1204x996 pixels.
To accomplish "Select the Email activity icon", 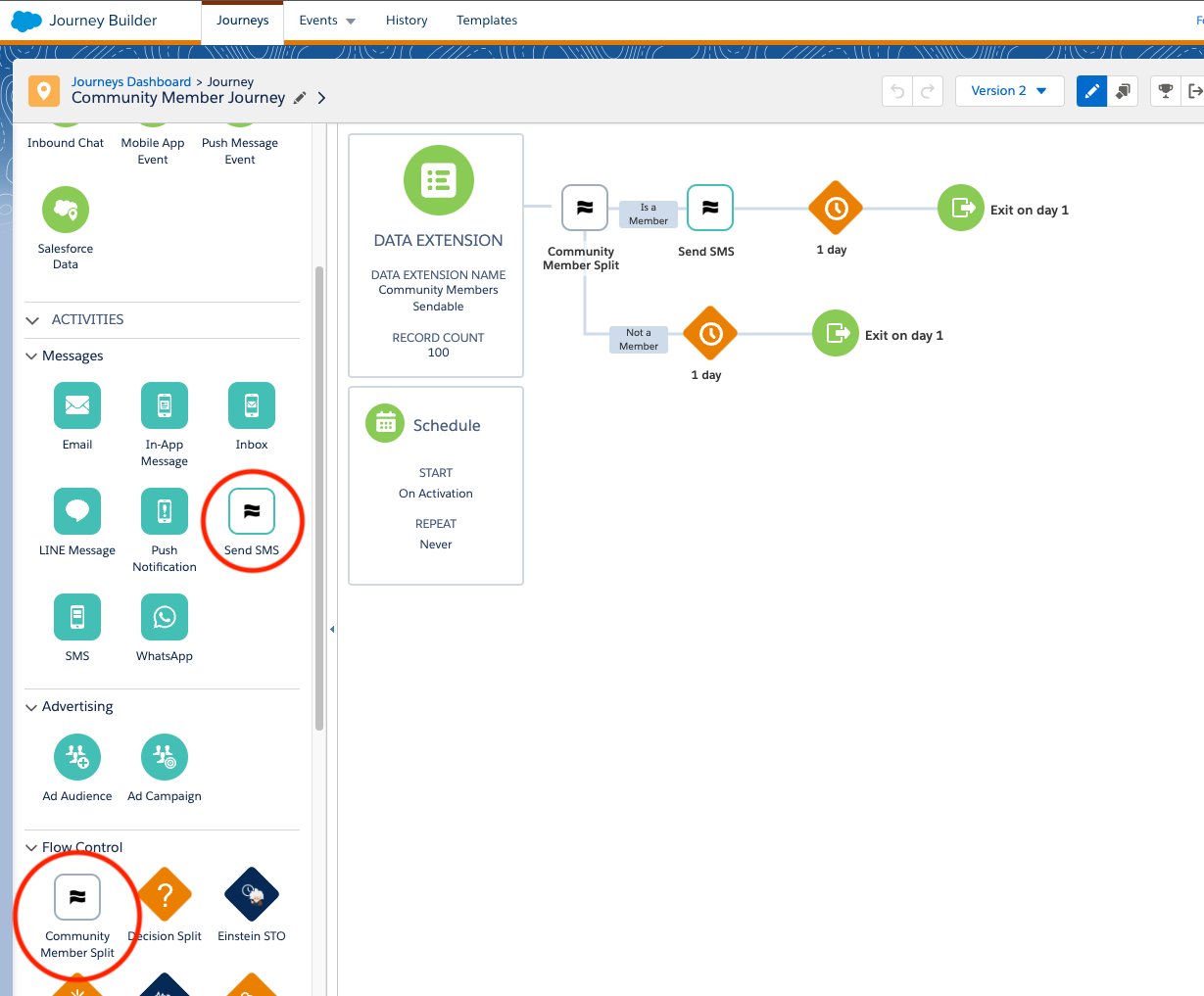I will 77,405.
